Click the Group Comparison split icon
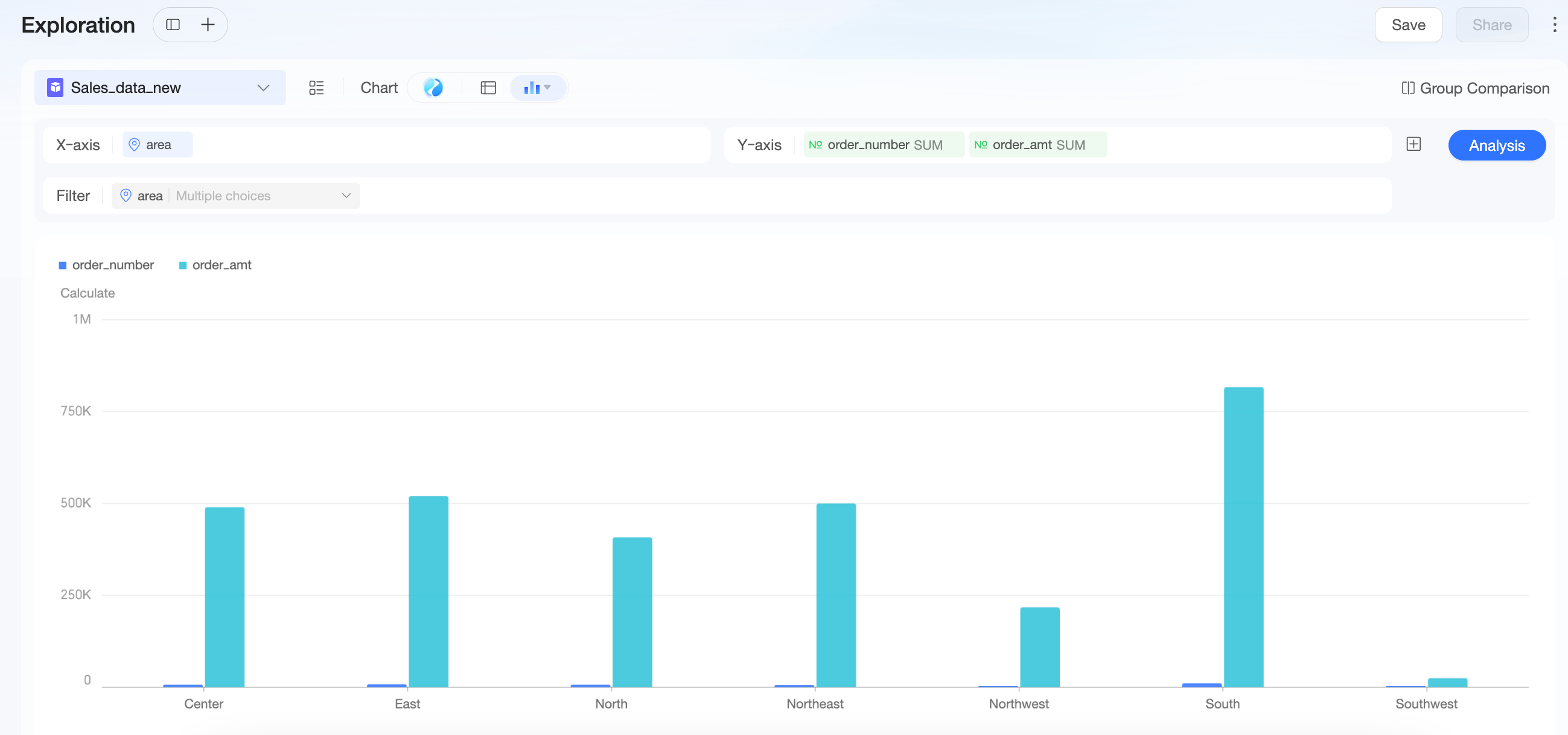Image resolution: width=1568 pixels, height=735 pixels. point(1407,88)
